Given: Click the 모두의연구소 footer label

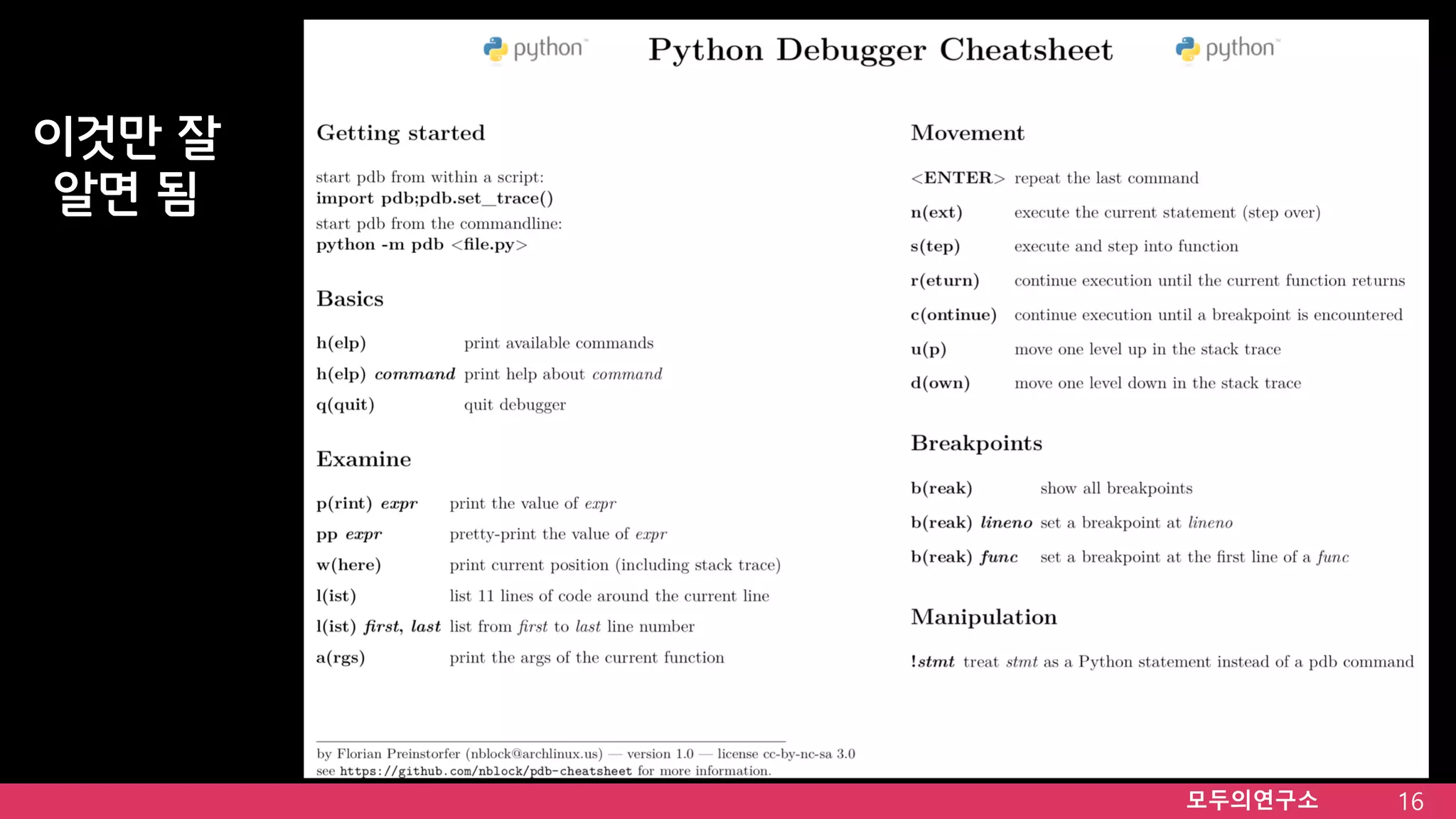Looking at the screenshot, I should coord(1251,801).
